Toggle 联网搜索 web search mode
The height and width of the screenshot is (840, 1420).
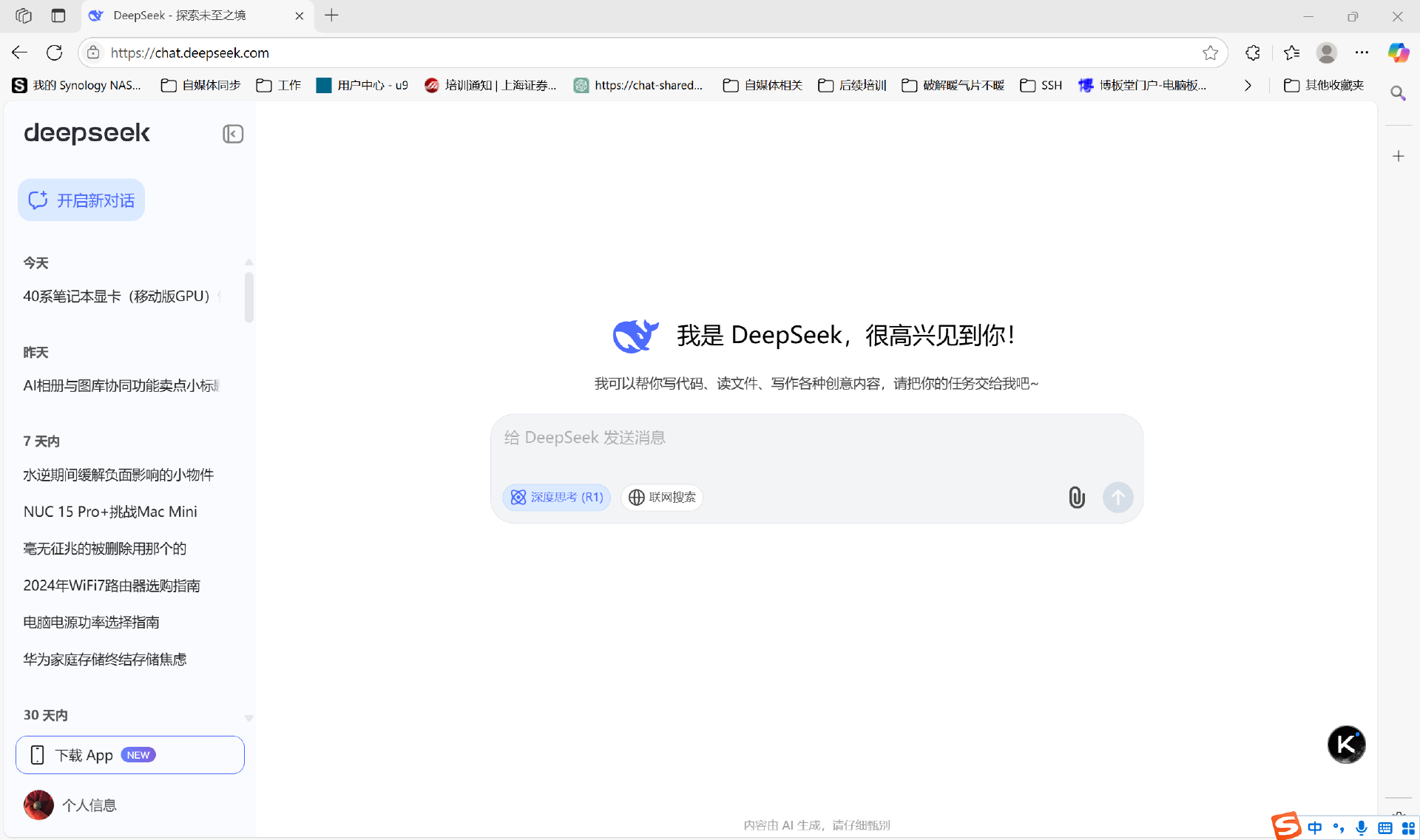[662, 498]
